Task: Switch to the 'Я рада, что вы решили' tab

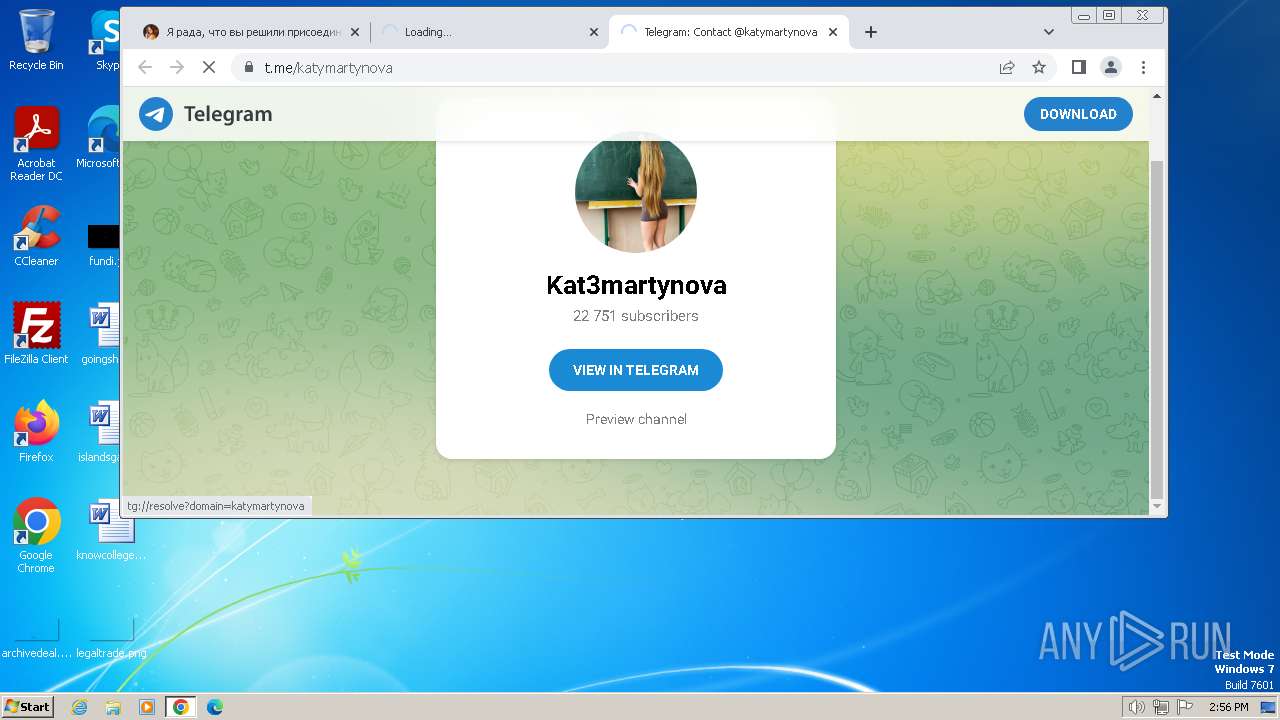Action: click(x=250, y=32)
